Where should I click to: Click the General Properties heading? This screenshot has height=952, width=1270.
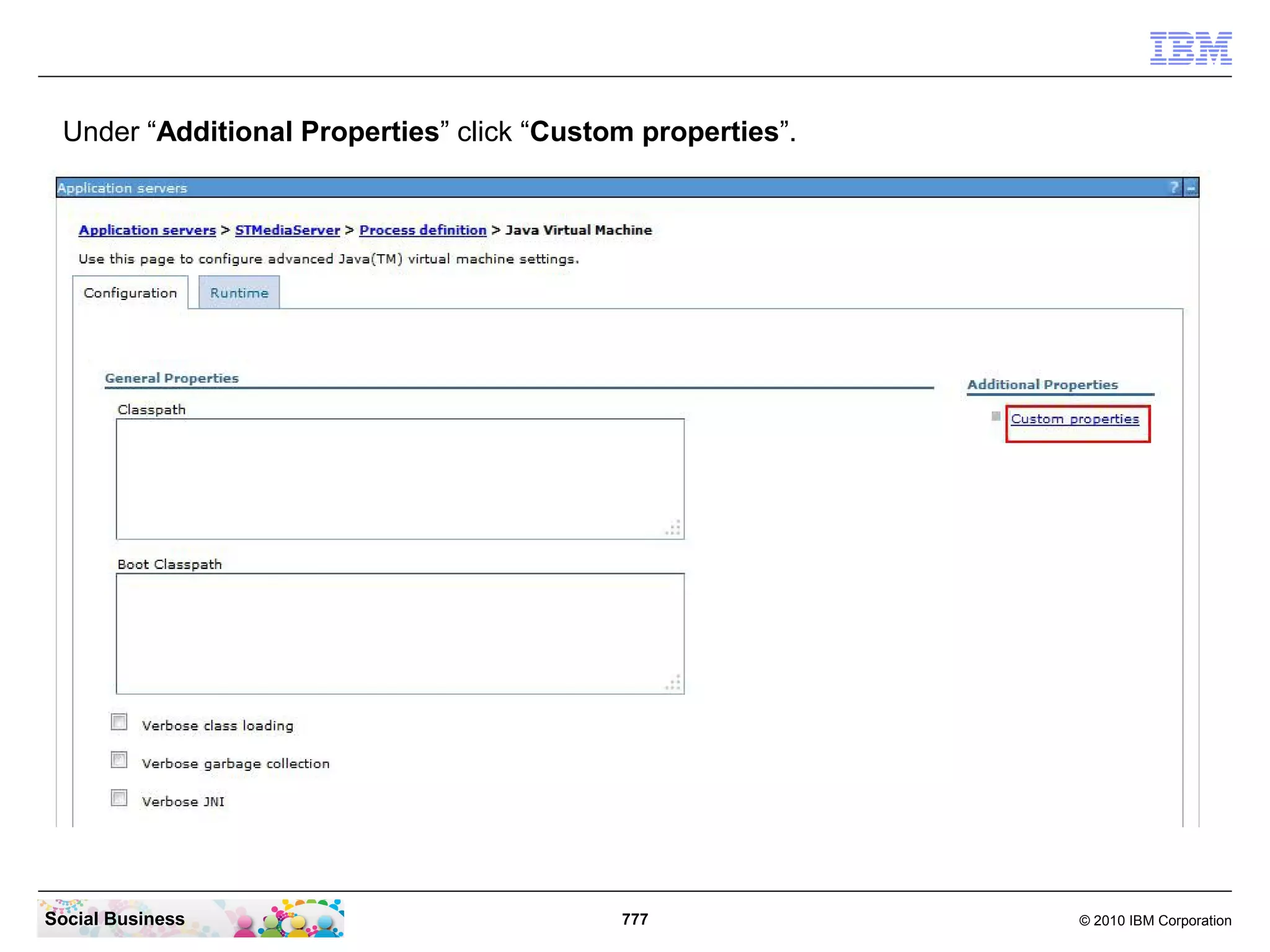(172, 378)
